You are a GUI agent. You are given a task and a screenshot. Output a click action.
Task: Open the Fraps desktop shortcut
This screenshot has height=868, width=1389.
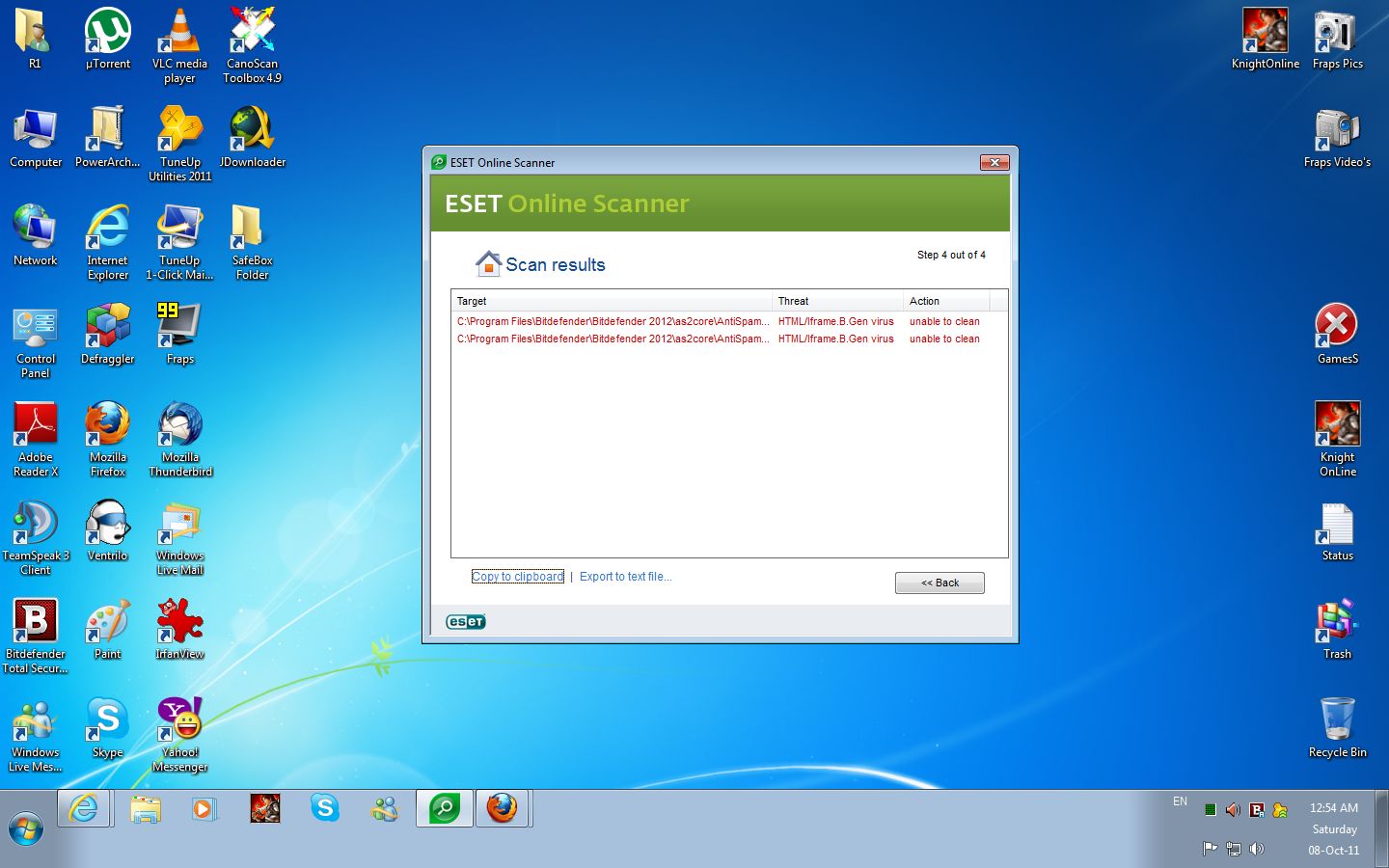tap(179, 335)
